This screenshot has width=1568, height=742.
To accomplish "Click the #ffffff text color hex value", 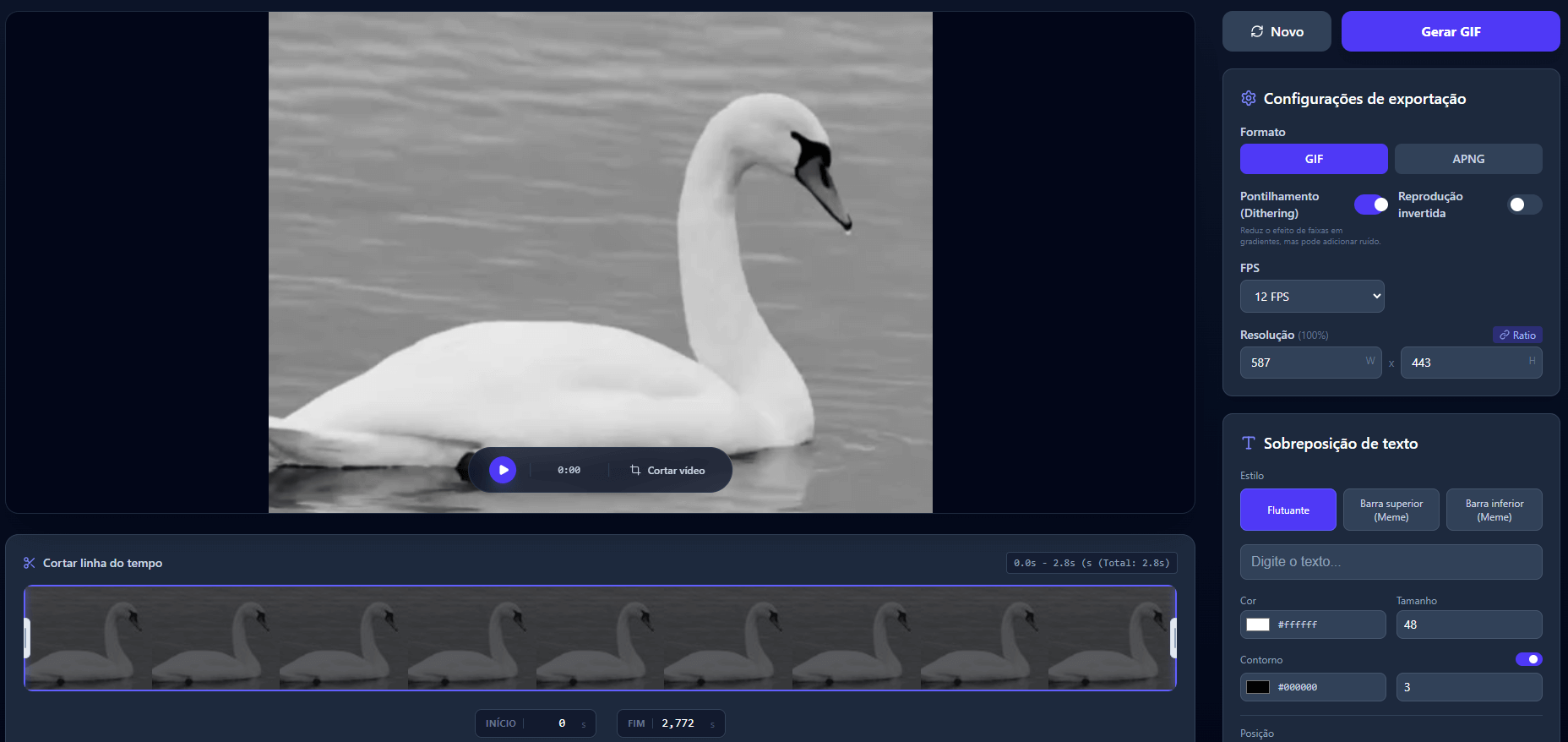I will [x=1298, y=625].
